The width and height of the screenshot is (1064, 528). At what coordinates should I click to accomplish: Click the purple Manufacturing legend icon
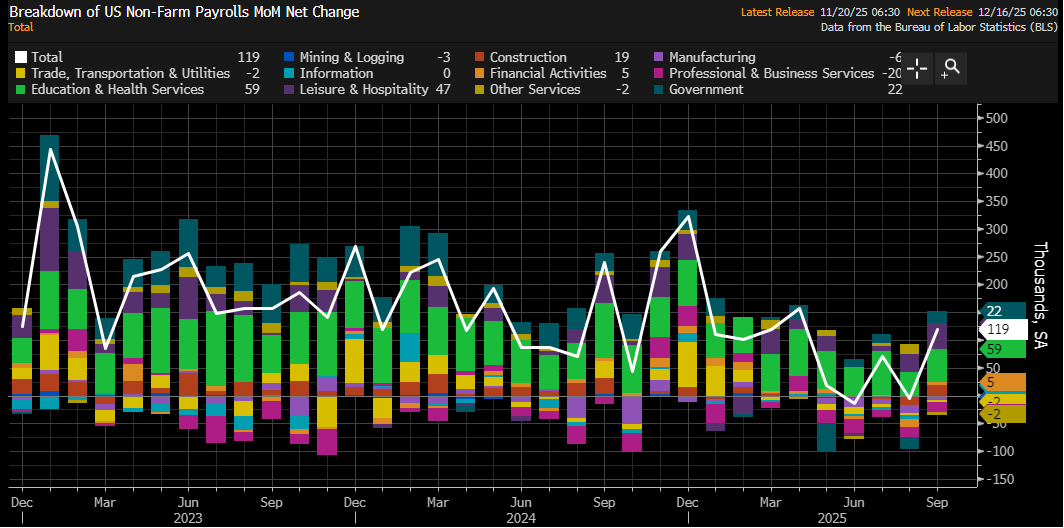pyautogui.click(x=659, y=58)
